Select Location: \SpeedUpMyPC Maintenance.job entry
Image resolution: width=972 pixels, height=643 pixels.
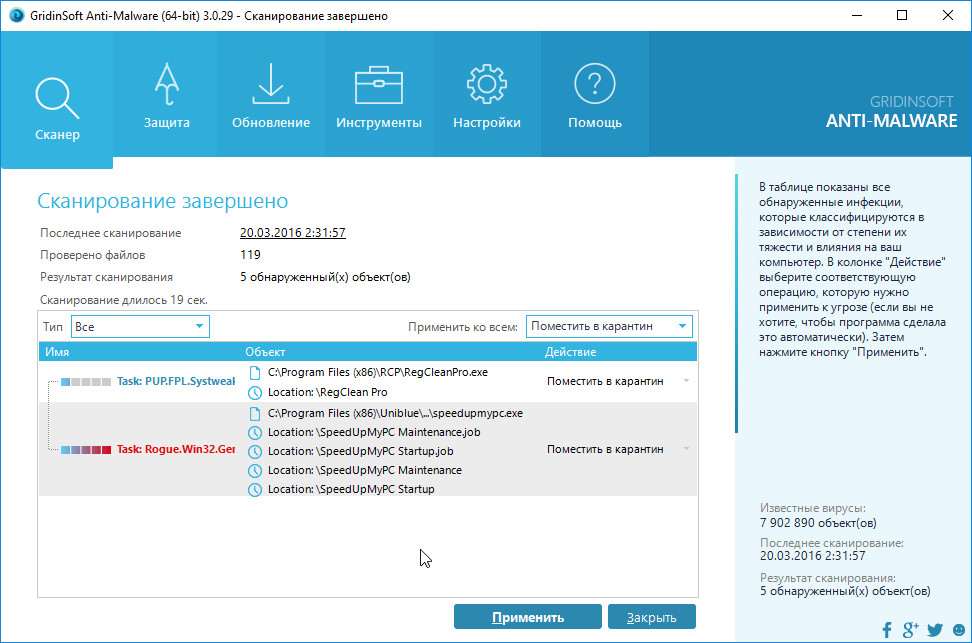(x=374, y=433)
